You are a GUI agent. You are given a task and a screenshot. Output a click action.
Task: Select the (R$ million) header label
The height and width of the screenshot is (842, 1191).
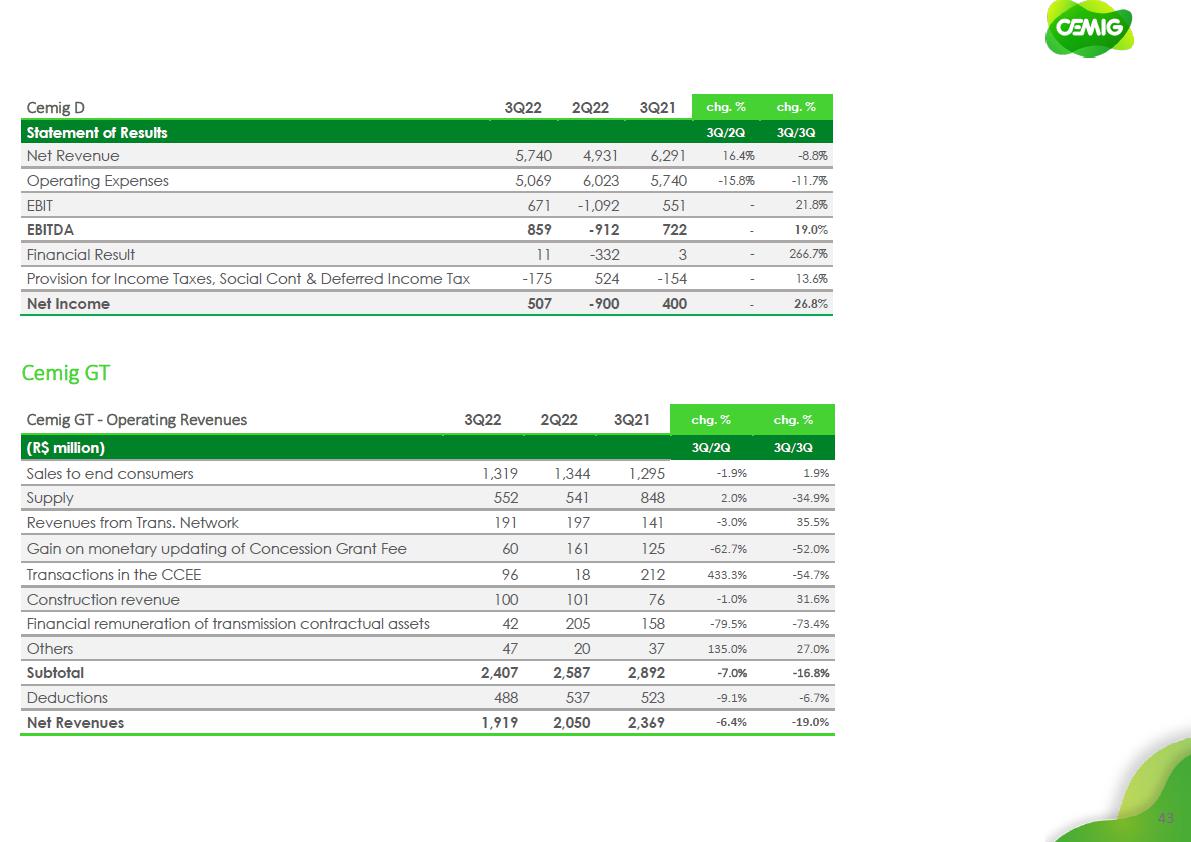coord(66,446)
